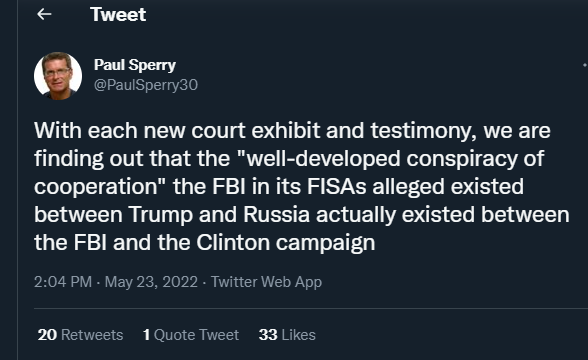This screenshot has width=588, height=360.
Task: Click the words "Clinton campaign" in tweet
Action: 286,243
